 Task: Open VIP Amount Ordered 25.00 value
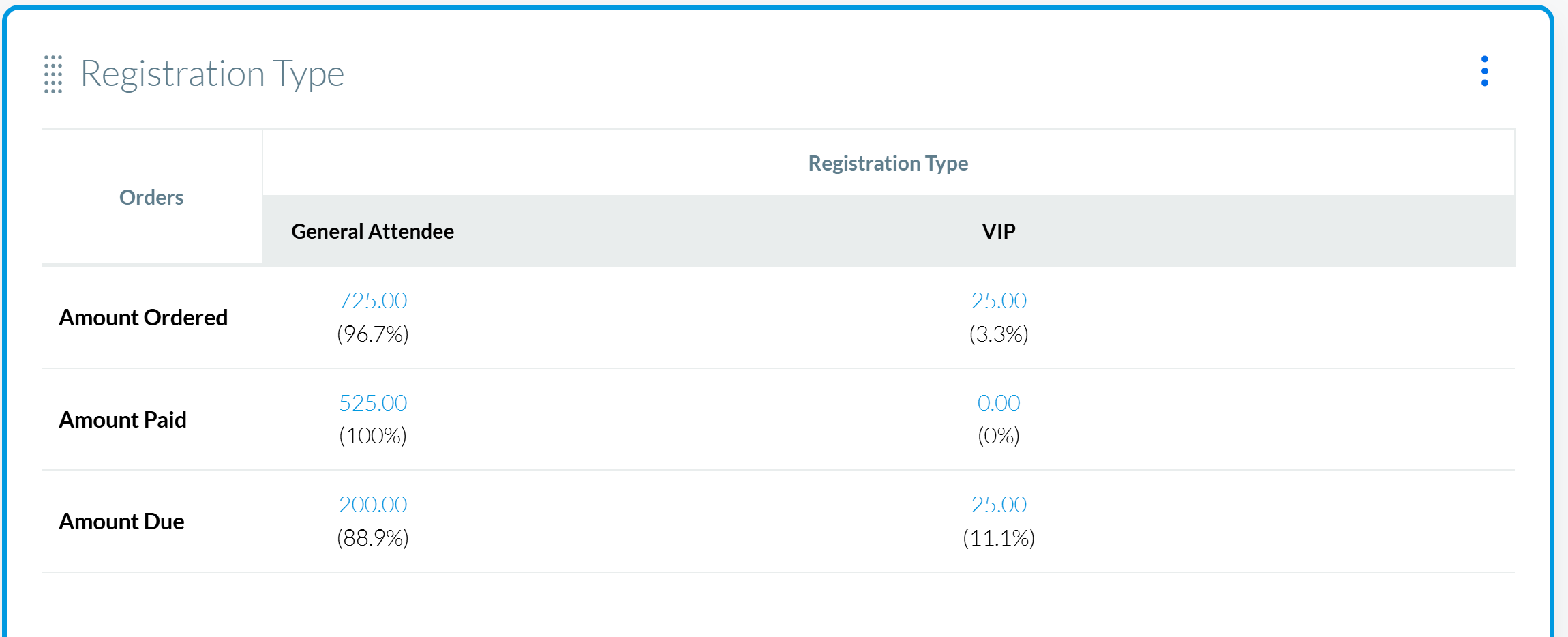coord(999,301)
